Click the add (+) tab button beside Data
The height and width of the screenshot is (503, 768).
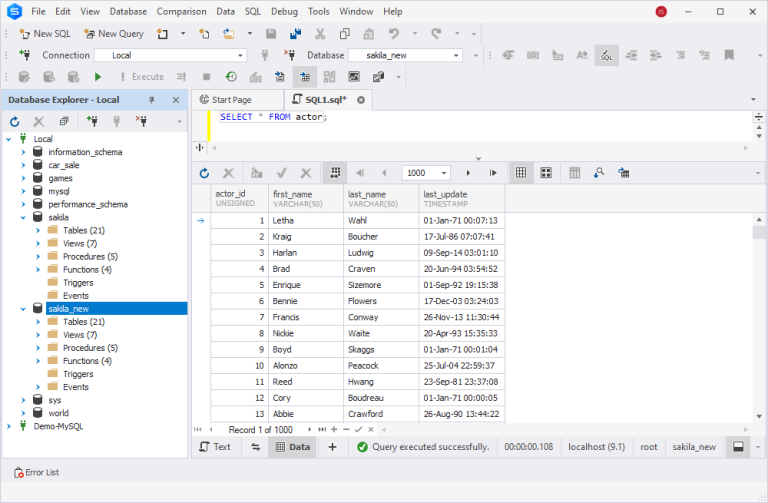click(x=332, y=447)
